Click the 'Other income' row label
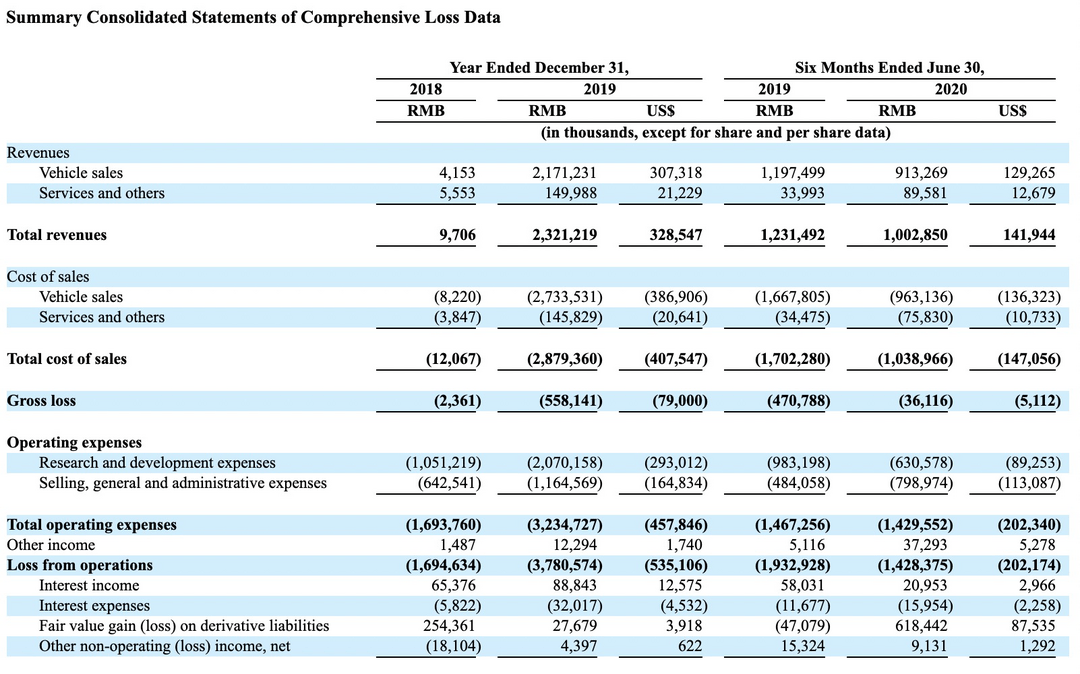 click(x=51, y=545)
